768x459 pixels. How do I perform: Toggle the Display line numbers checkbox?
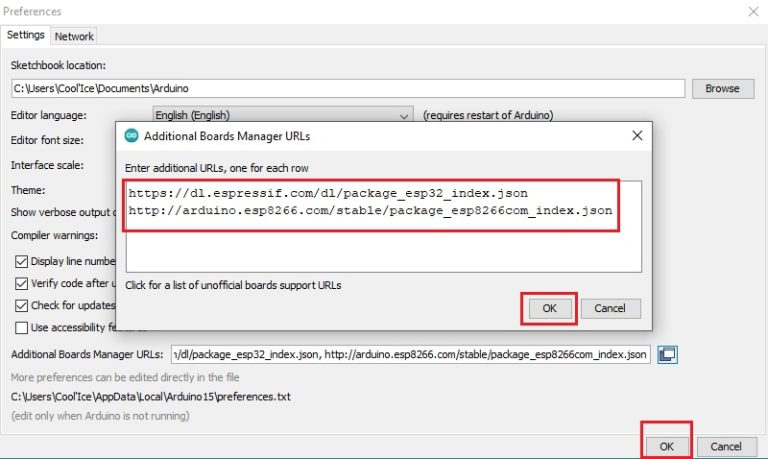22,261
